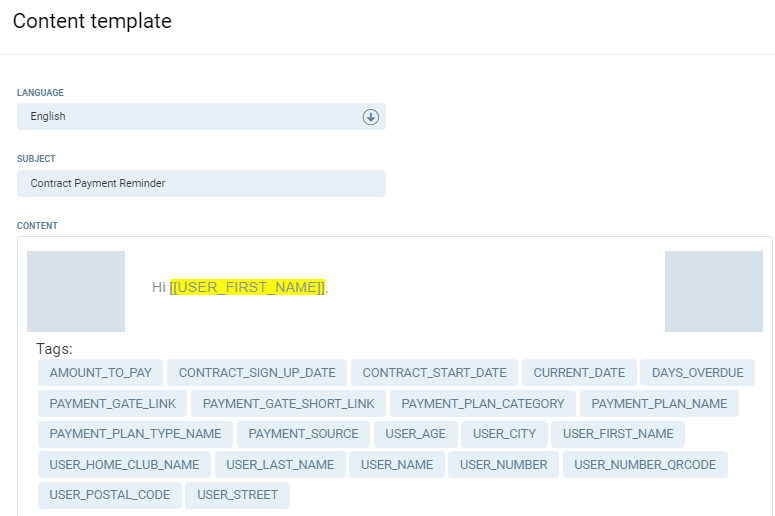Image resolution: width=775 pixels, height=516 pixels.
Task: Add the PAYMENT_PLAN_CATEGORY tag
Action: pos(483,404)
